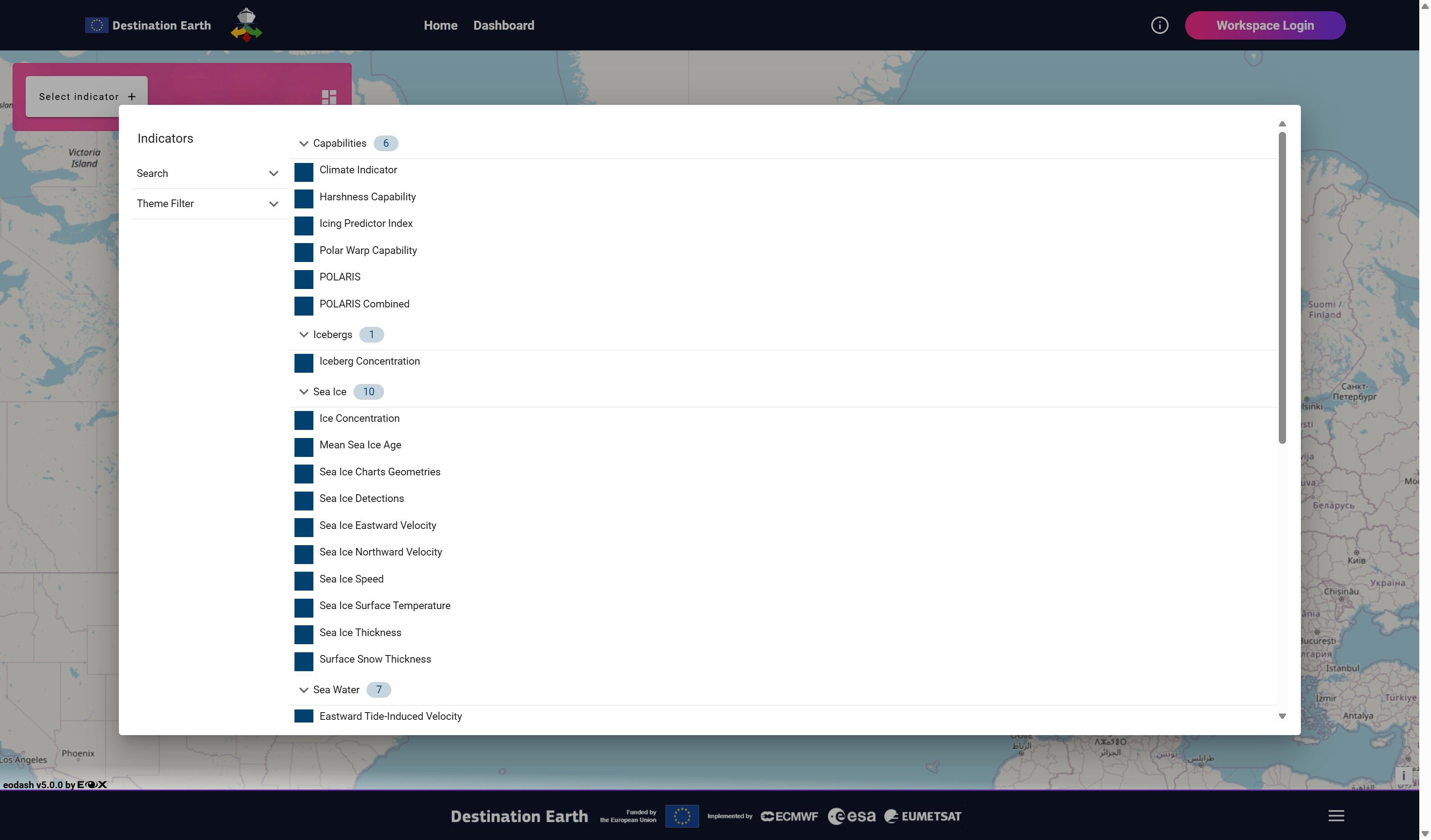Click the POLARIS Combined blue square icon
1431x840 pixels.
click(304, 306)
